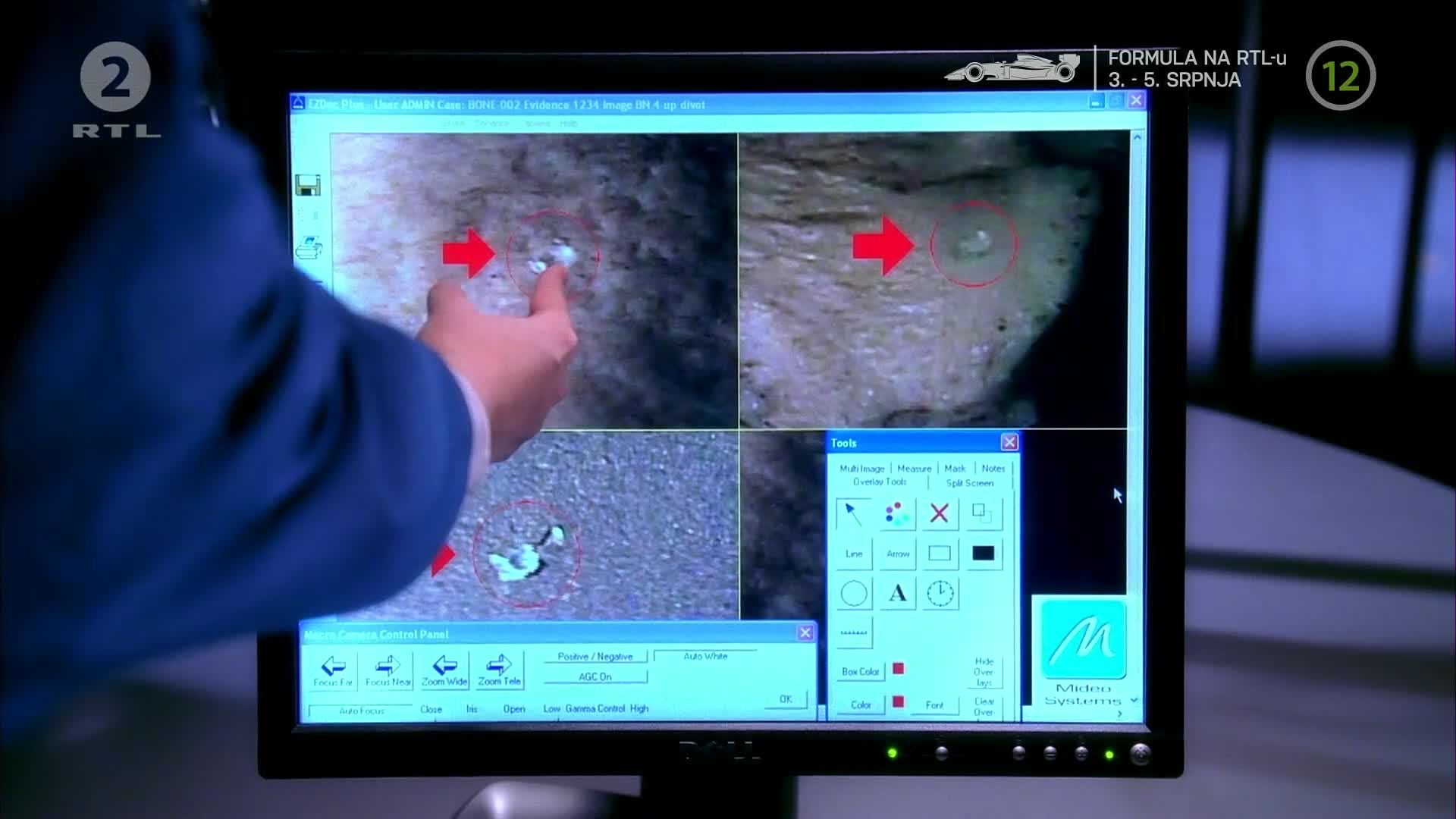Select the text A tool
The width and height of the screenshot is (1456, 819).
897,593
